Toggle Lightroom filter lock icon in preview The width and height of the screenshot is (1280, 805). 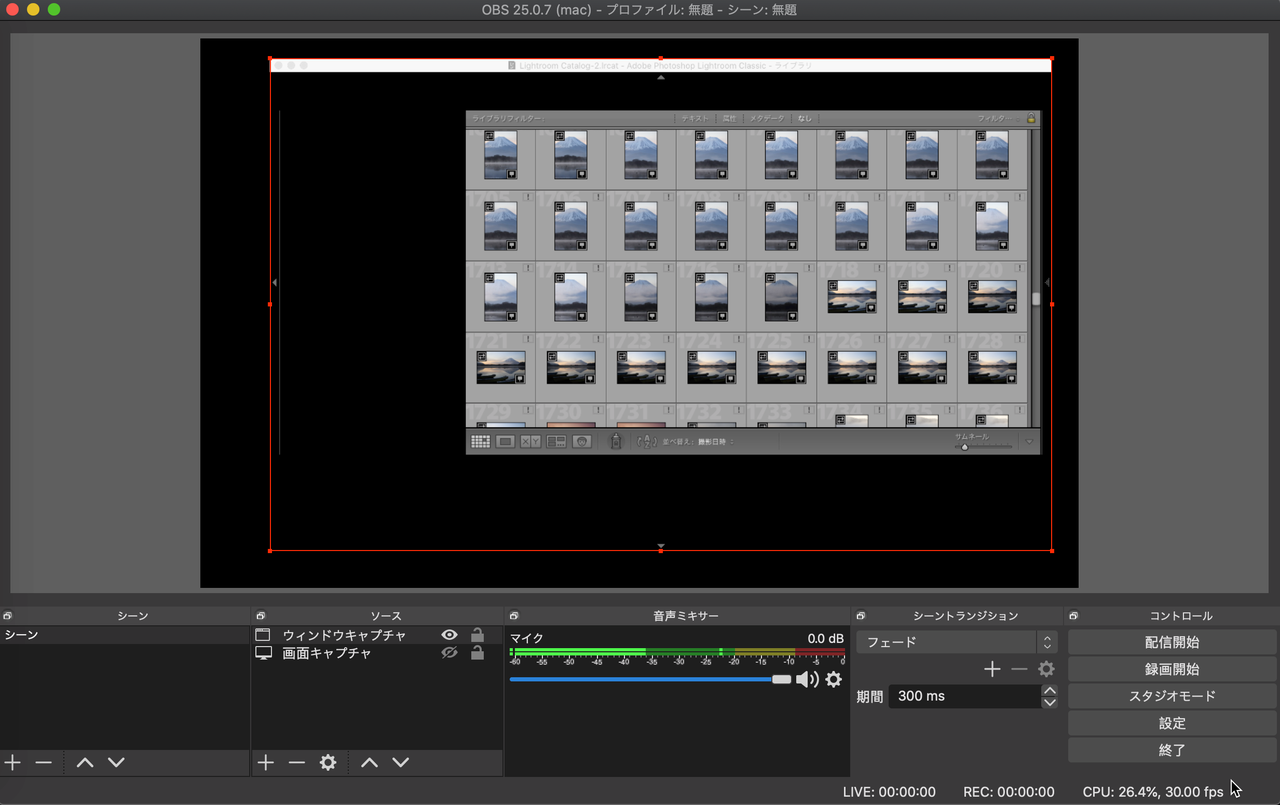point(1031,118)
